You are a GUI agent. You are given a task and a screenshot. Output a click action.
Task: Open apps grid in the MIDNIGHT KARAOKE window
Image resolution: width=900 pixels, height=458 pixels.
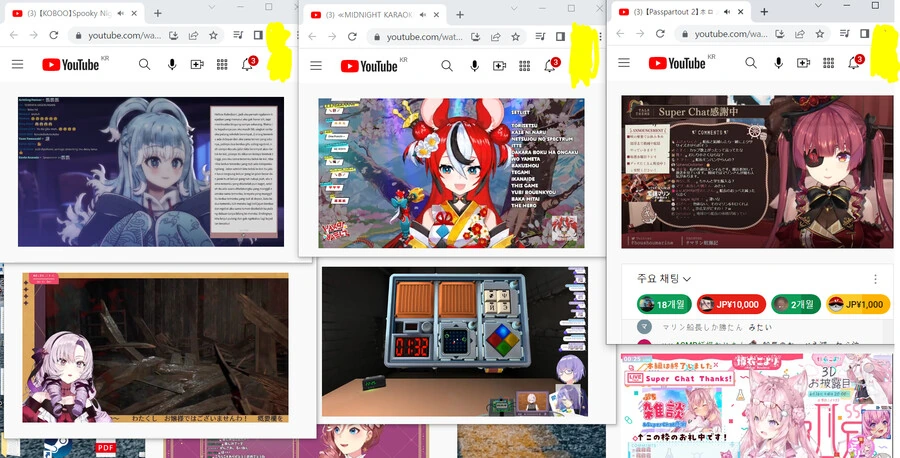point(525,66)
